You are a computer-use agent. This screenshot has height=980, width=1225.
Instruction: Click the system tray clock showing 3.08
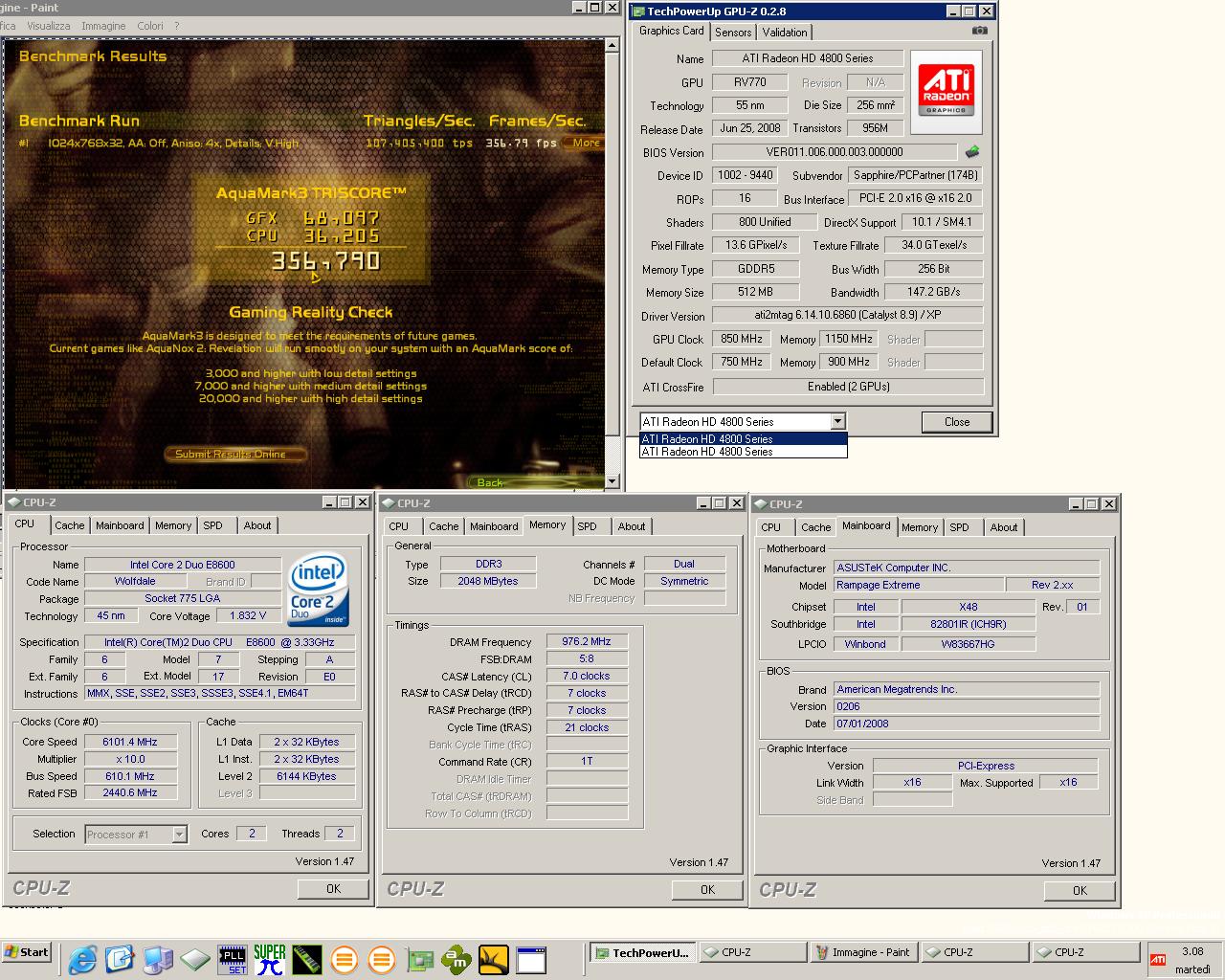(x=1192, y=951)
